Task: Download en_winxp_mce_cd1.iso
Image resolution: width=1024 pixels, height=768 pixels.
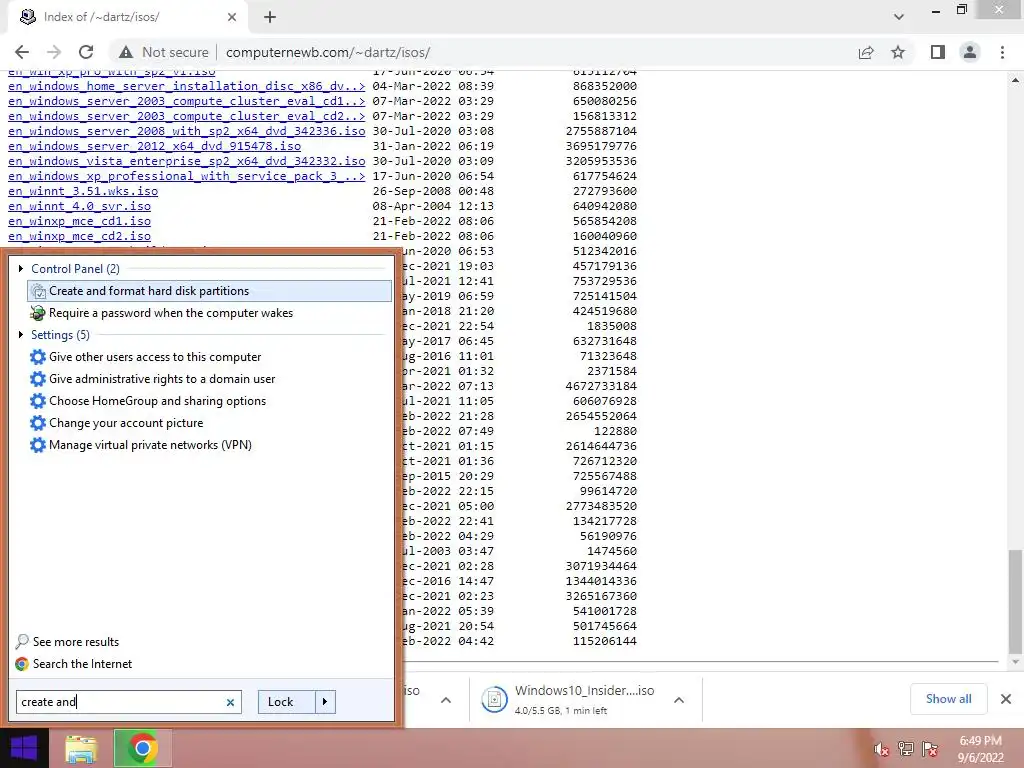Action: tap(80, 221)
